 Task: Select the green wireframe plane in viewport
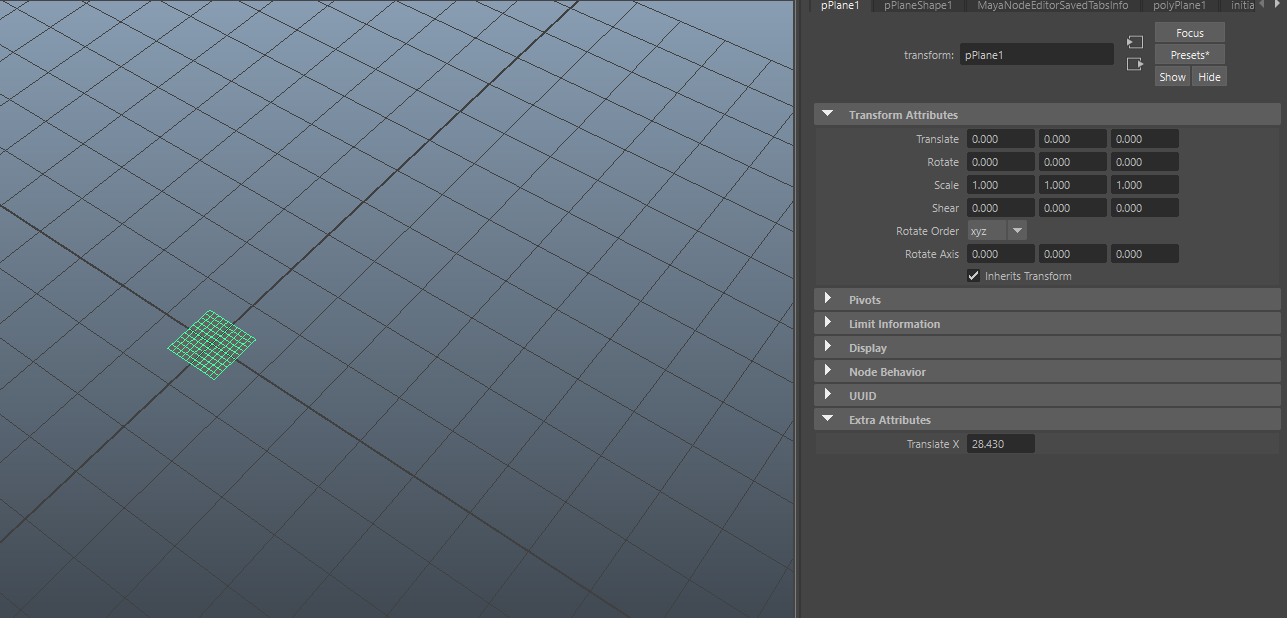tap(211, 345)
